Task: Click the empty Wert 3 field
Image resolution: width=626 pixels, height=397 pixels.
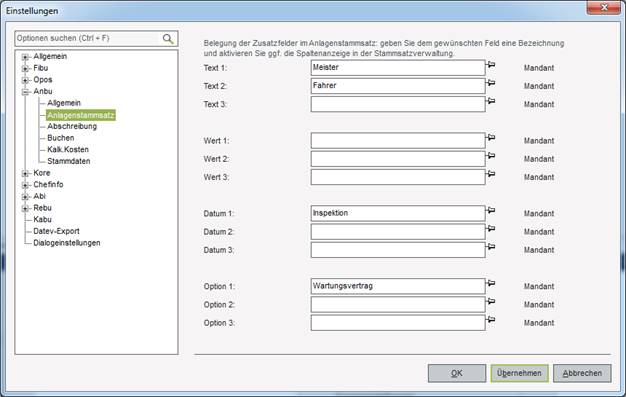Action: 398,177
